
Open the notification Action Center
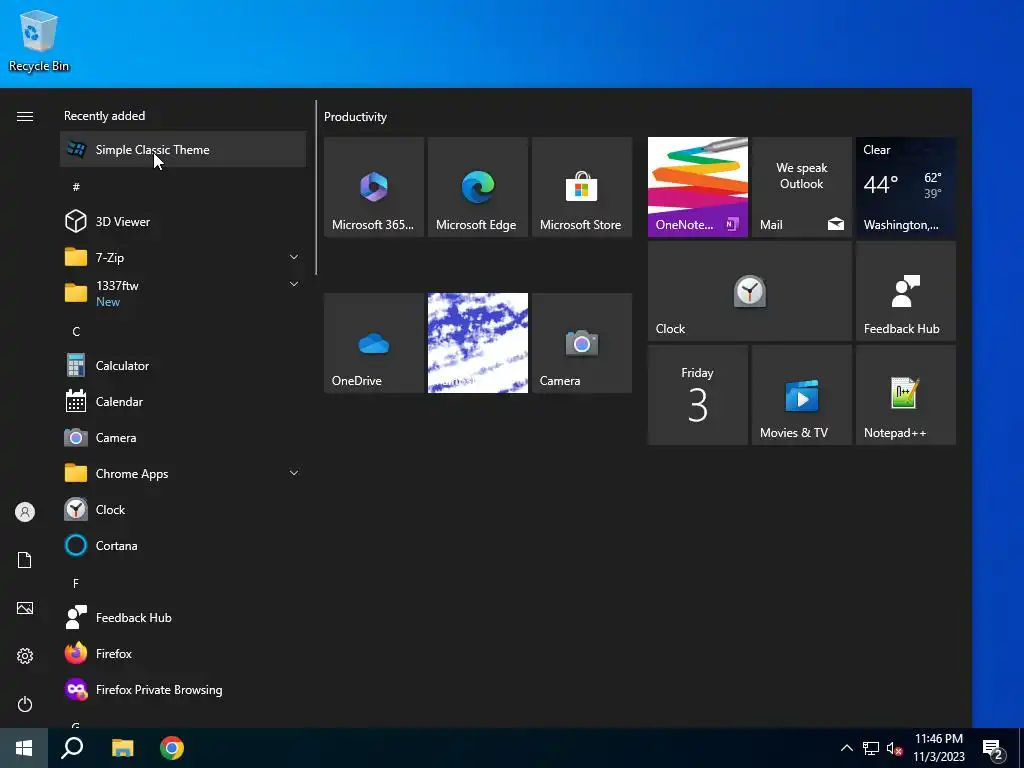point(993,748)
